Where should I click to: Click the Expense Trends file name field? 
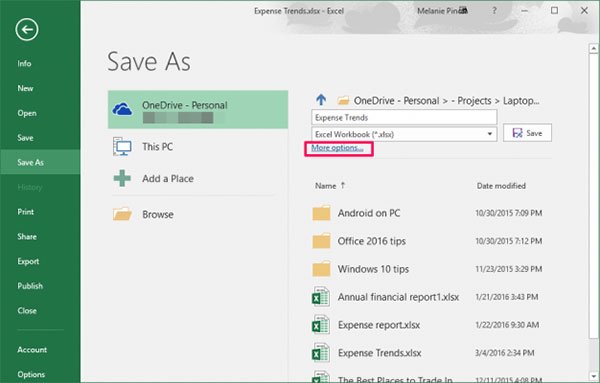pos(404,117)
